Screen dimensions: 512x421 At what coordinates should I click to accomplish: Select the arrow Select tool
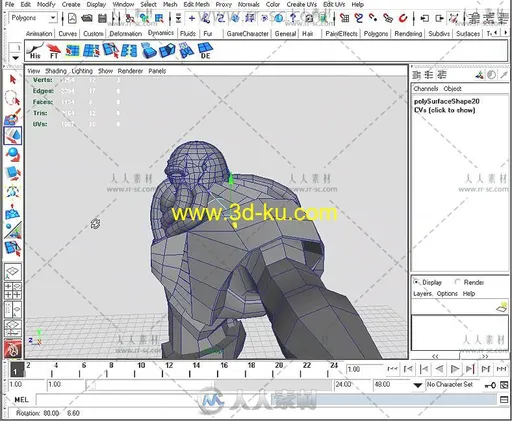13,80
